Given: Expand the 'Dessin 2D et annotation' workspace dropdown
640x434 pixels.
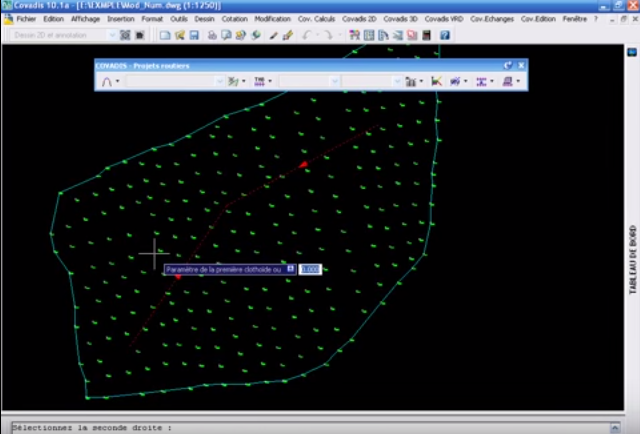Looking at the screenshot, I should coord(112,35).
